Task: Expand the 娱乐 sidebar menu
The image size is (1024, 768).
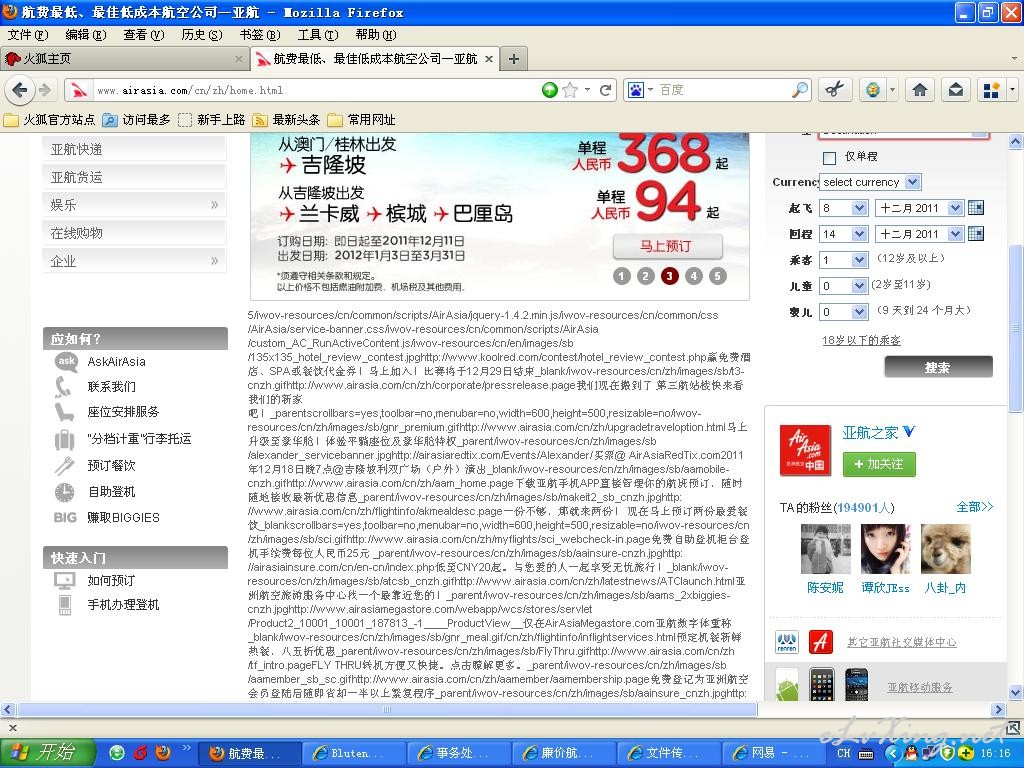Action: coord(135,205)
